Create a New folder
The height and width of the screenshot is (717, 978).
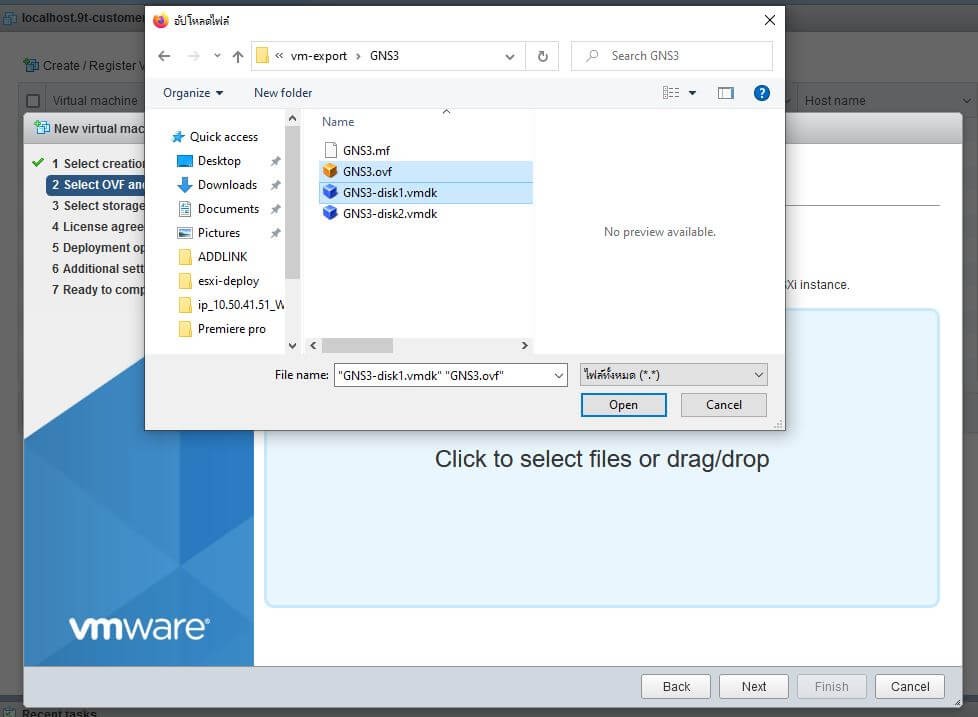283,93
